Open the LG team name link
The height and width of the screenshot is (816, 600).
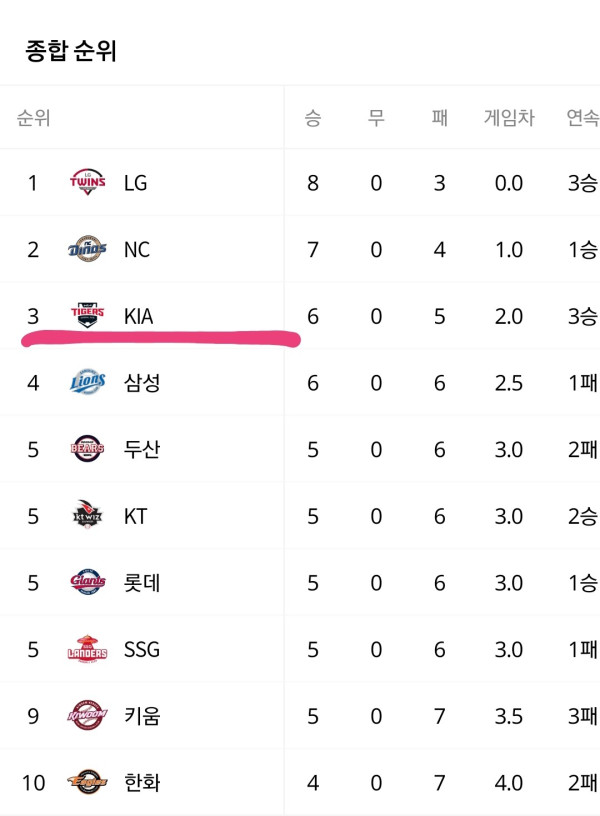tap(135, 183)
